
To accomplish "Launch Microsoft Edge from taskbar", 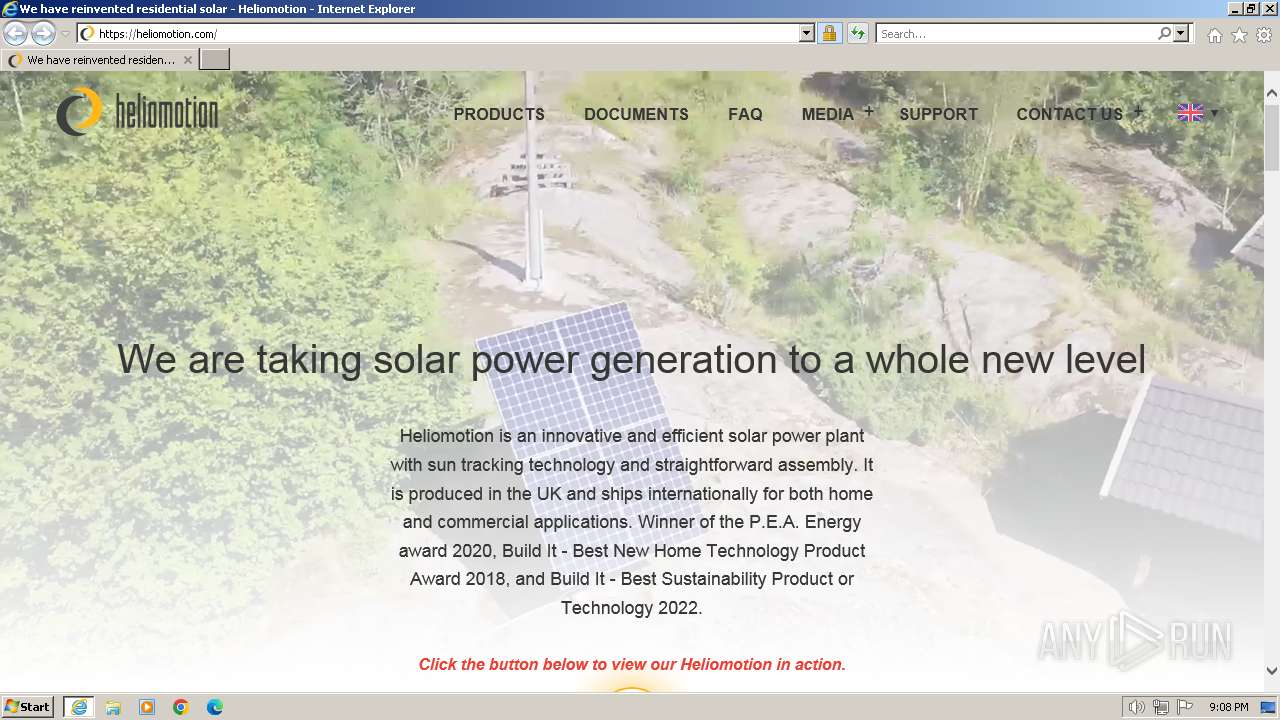I will tap(215, 707).
